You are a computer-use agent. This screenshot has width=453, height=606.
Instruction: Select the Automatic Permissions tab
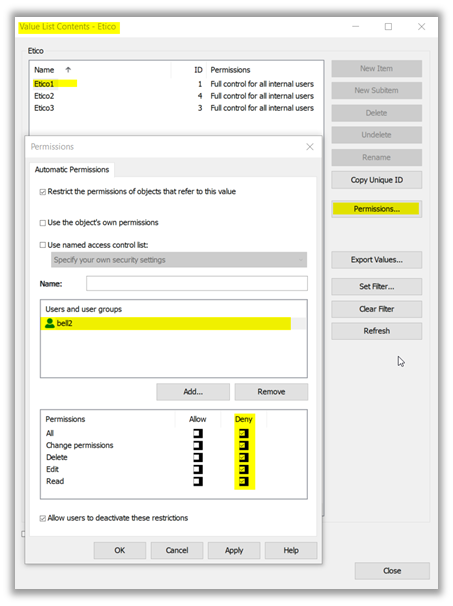72,169
